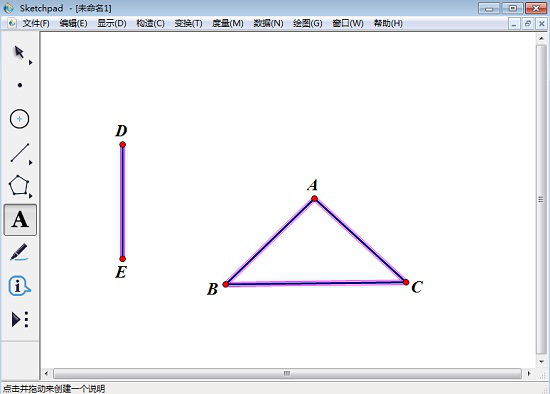Image resolution: width=550 pixels, height=394 pixels.
Task: Restore the inner document window
Action: [528, 24]
